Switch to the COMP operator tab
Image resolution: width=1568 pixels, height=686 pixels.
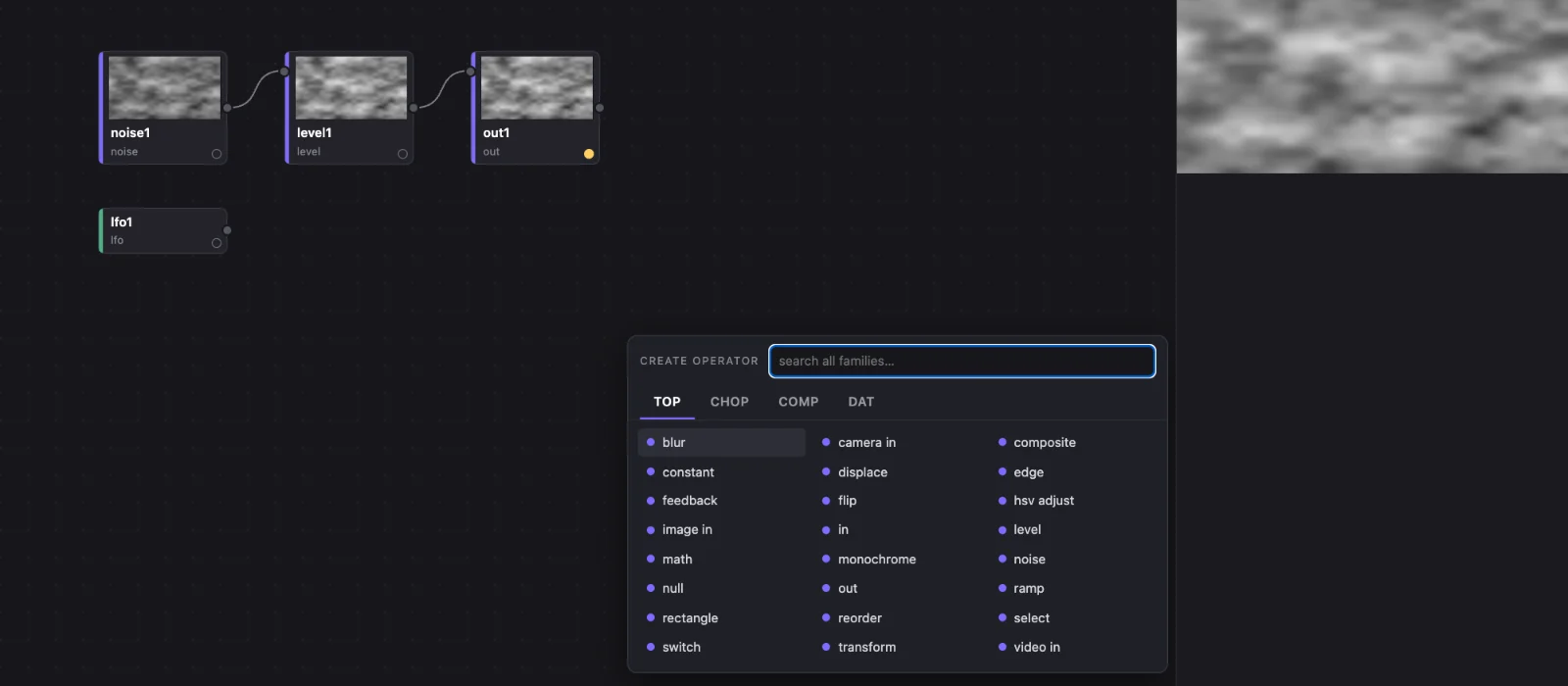(x=799, y=402)
